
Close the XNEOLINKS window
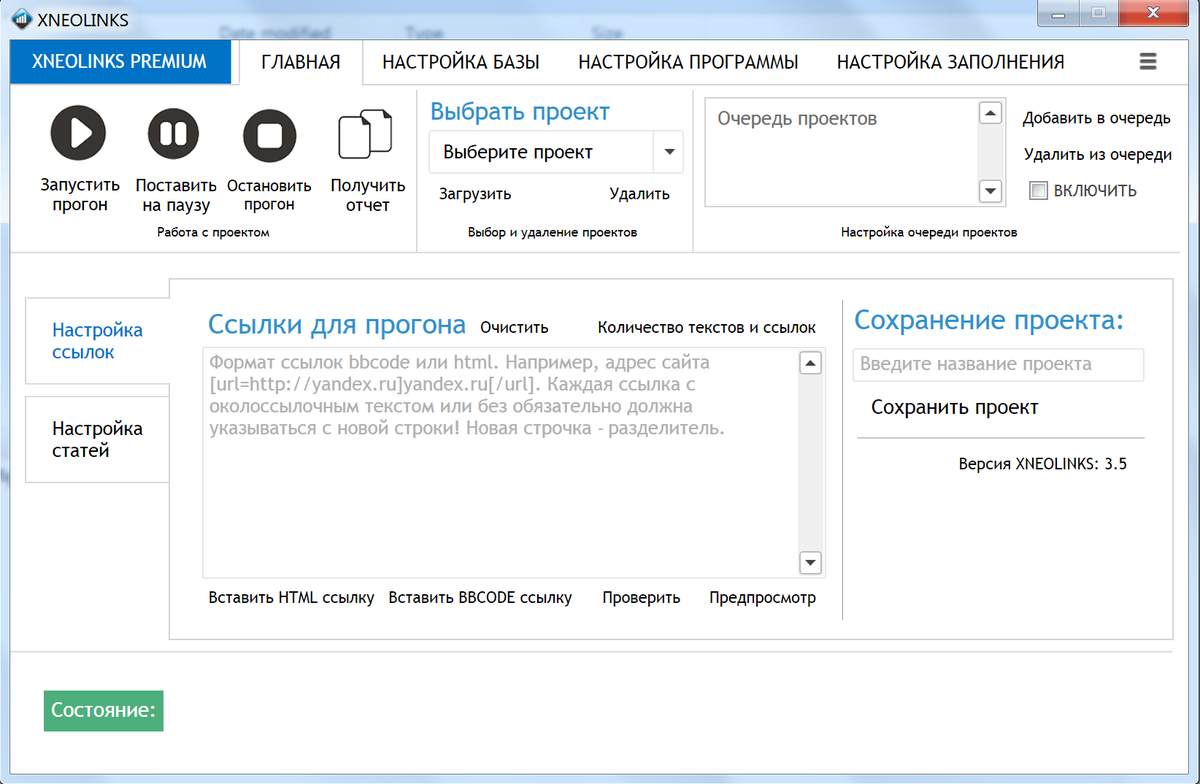coord(1152,13)
